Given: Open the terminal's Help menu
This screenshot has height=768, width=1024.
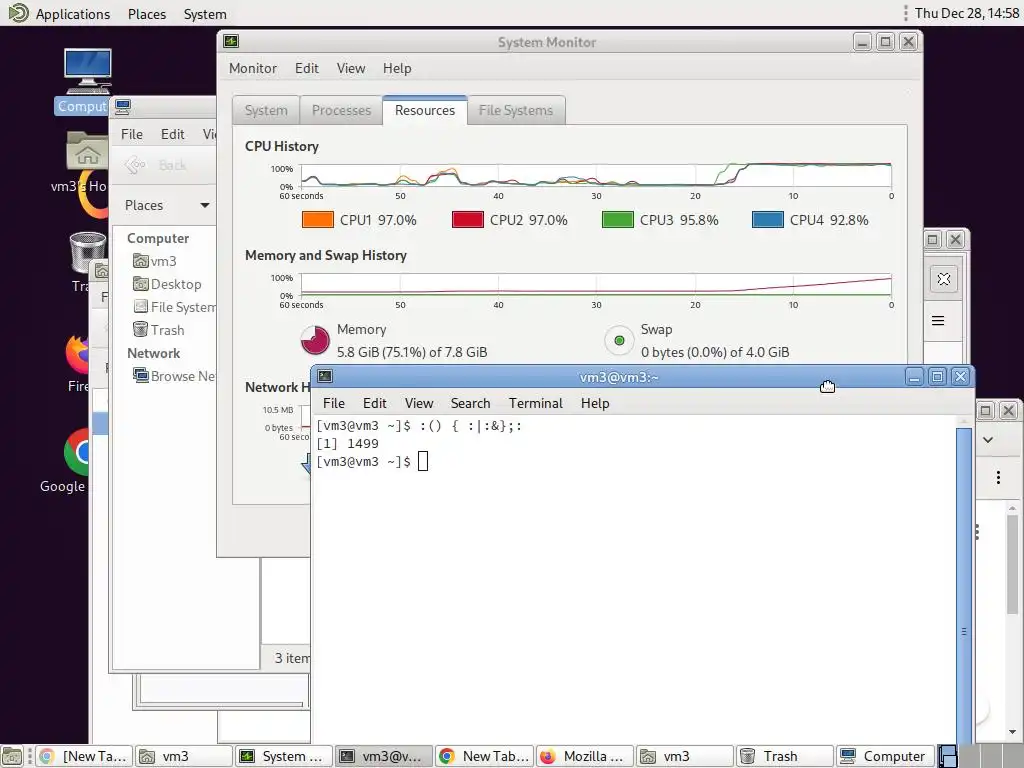Looking at the screenshot, I should tap(595, 403).
